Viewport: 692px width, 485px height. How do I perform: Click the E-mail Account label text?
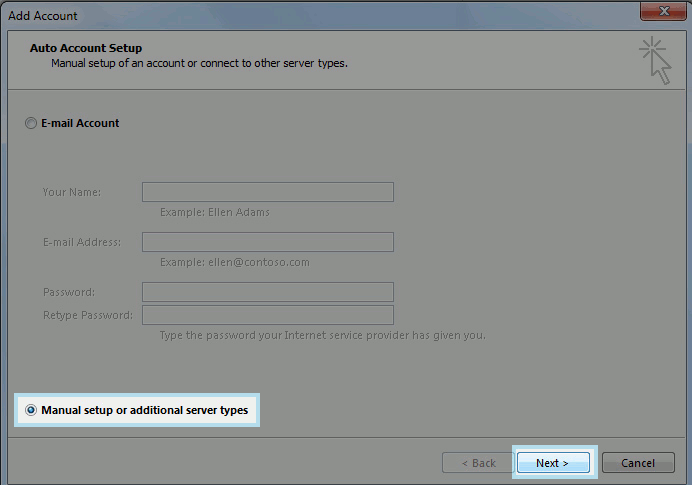[x=80, y=123]
